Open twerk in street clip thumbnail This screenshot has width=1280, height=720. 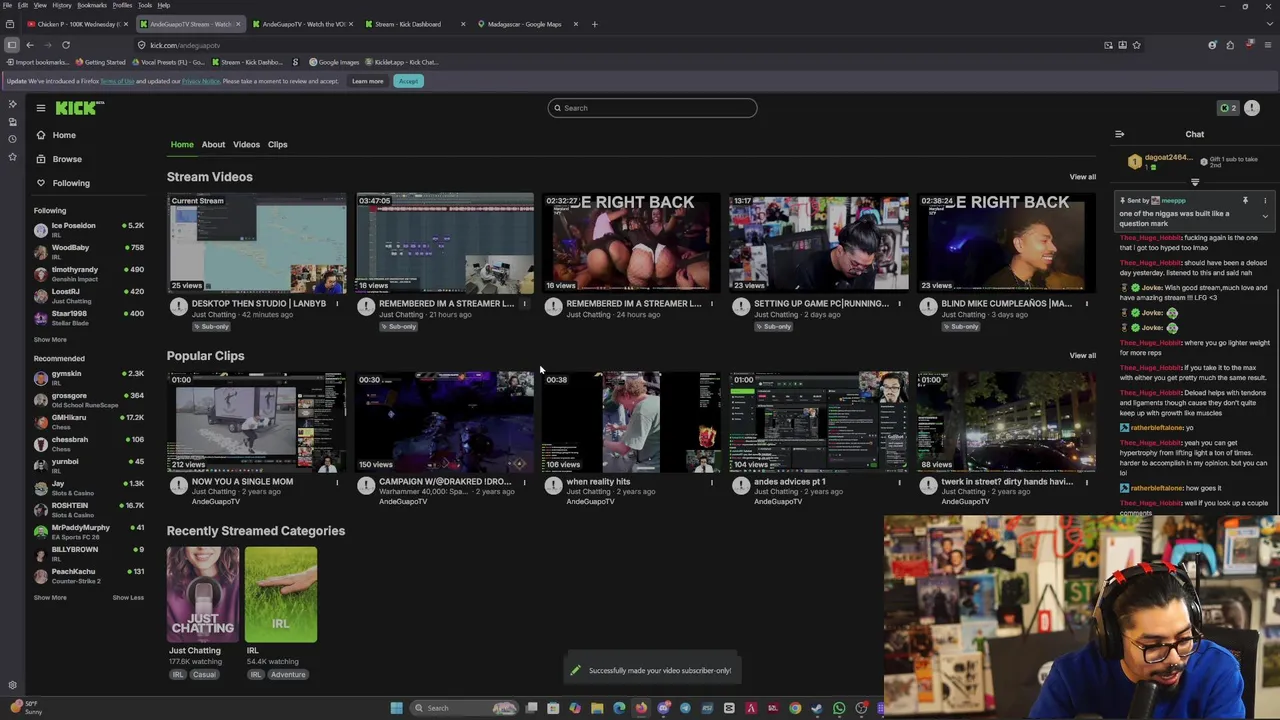[x=1006, y=422]
